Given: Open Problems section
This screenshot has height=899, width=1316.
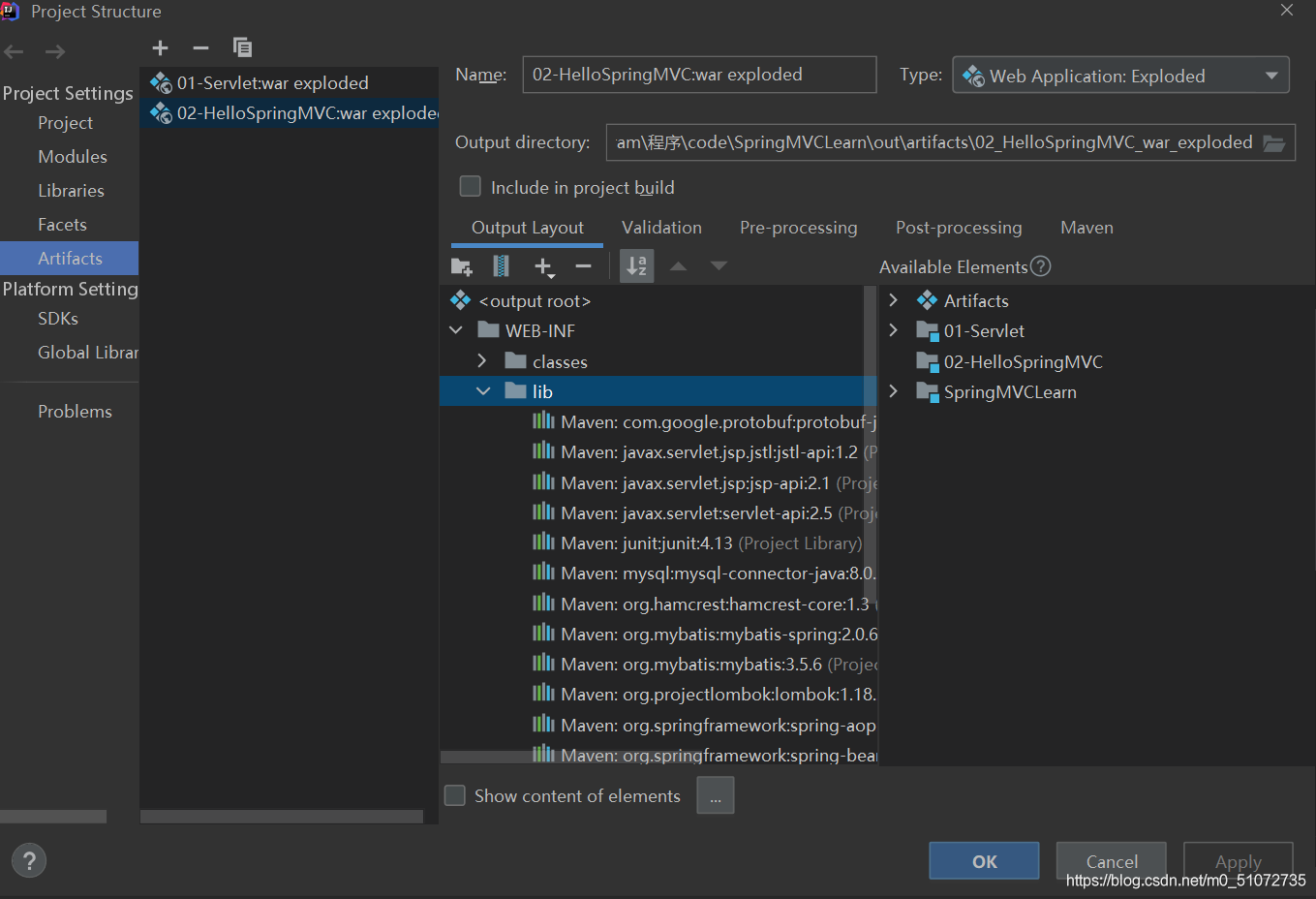Looking at the screenshot, I should pyautogui.click(x=75, y=412).
